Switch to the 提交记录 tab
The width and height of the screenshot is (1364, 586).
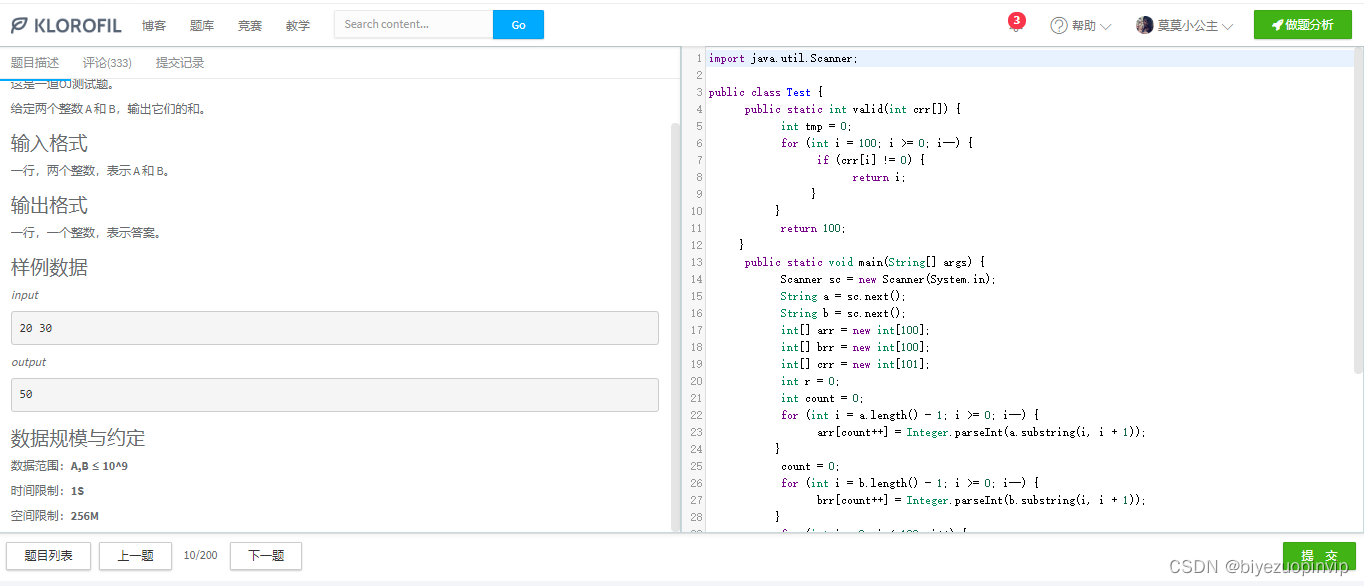click(180, 63)
